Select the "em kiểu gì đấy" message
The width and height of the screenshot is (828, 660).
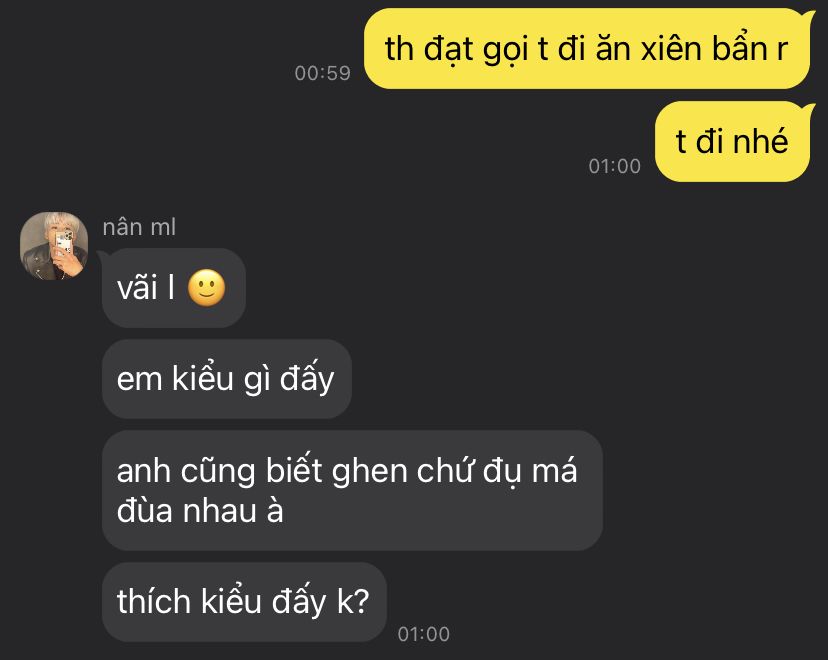click(x=227, y=379)
